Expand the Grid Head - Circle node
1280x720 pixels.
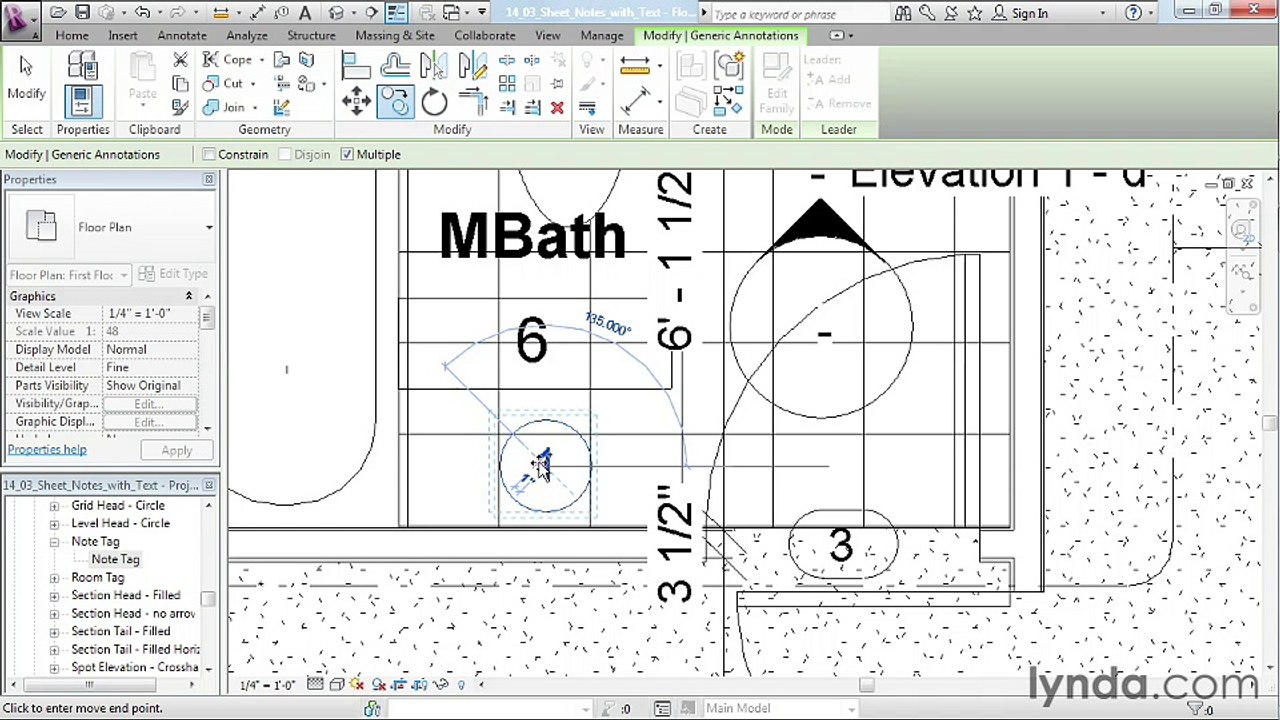click(x=54, y=506)
